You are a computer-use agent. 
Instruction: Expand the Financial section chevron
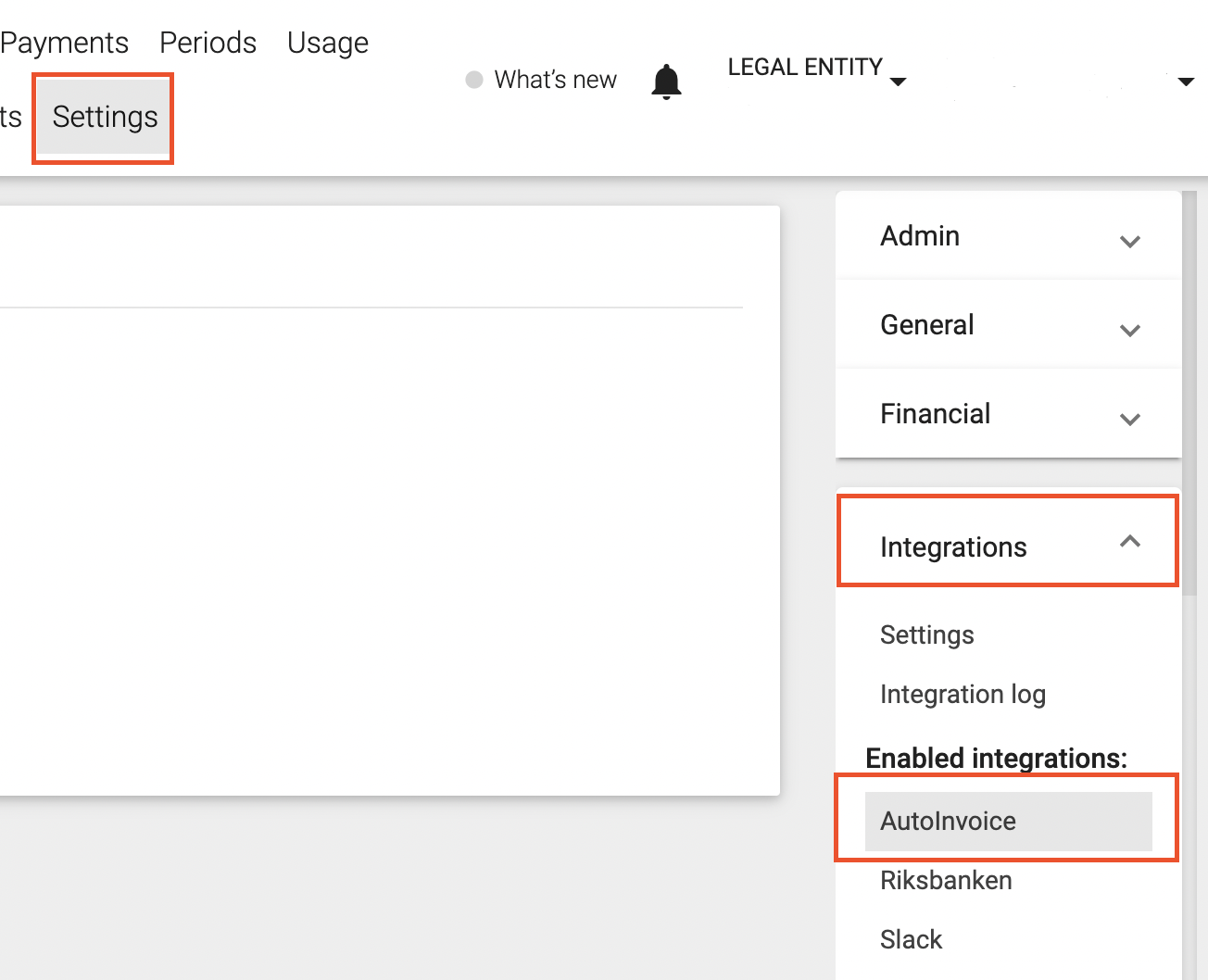click(1129, 420)
